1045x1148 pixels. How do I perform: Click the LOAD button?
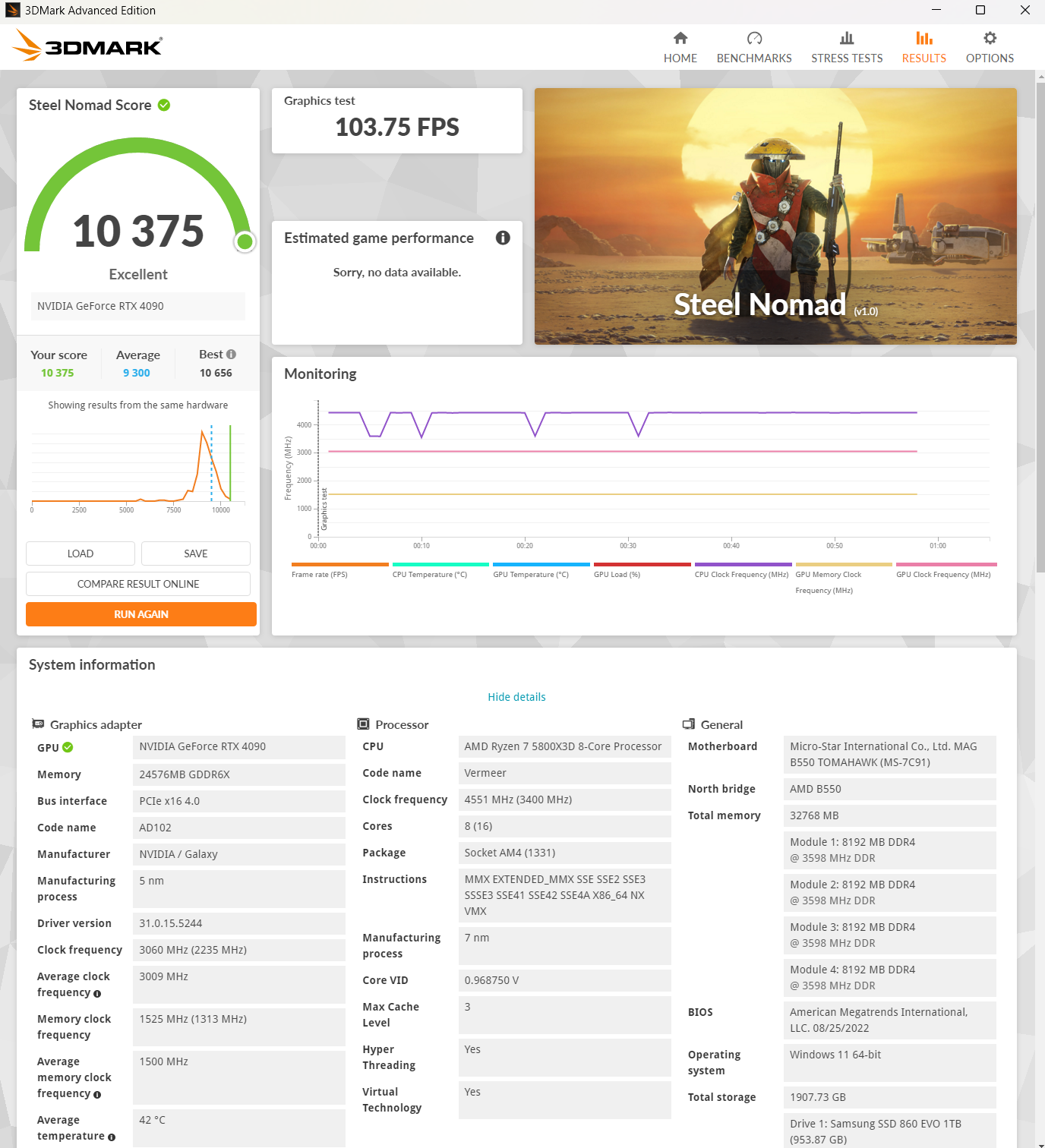click(81, 553)
